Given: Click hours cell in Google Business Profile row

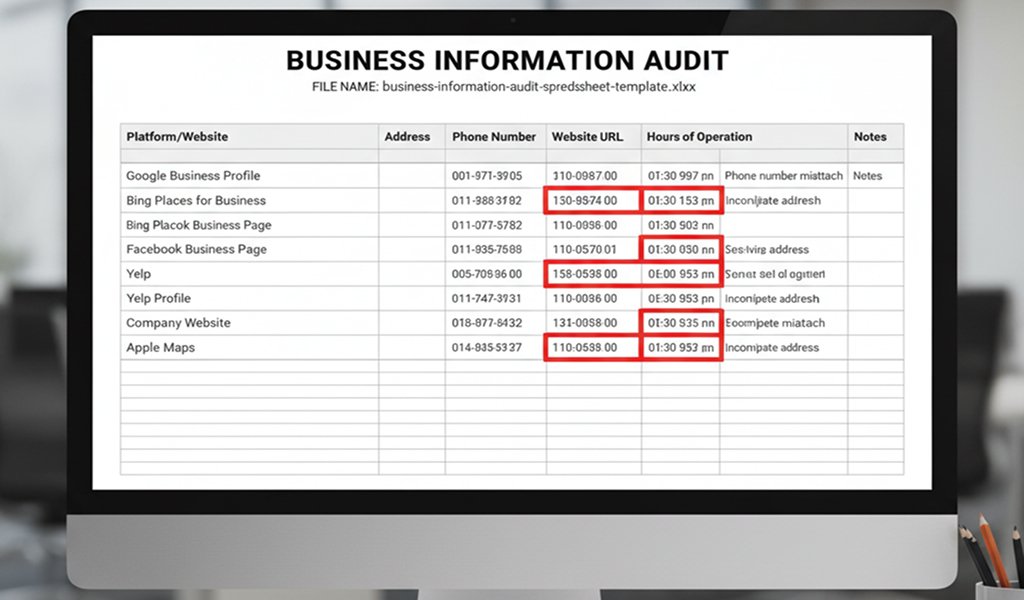Looking at the screenshot, I should click(680, 176).
